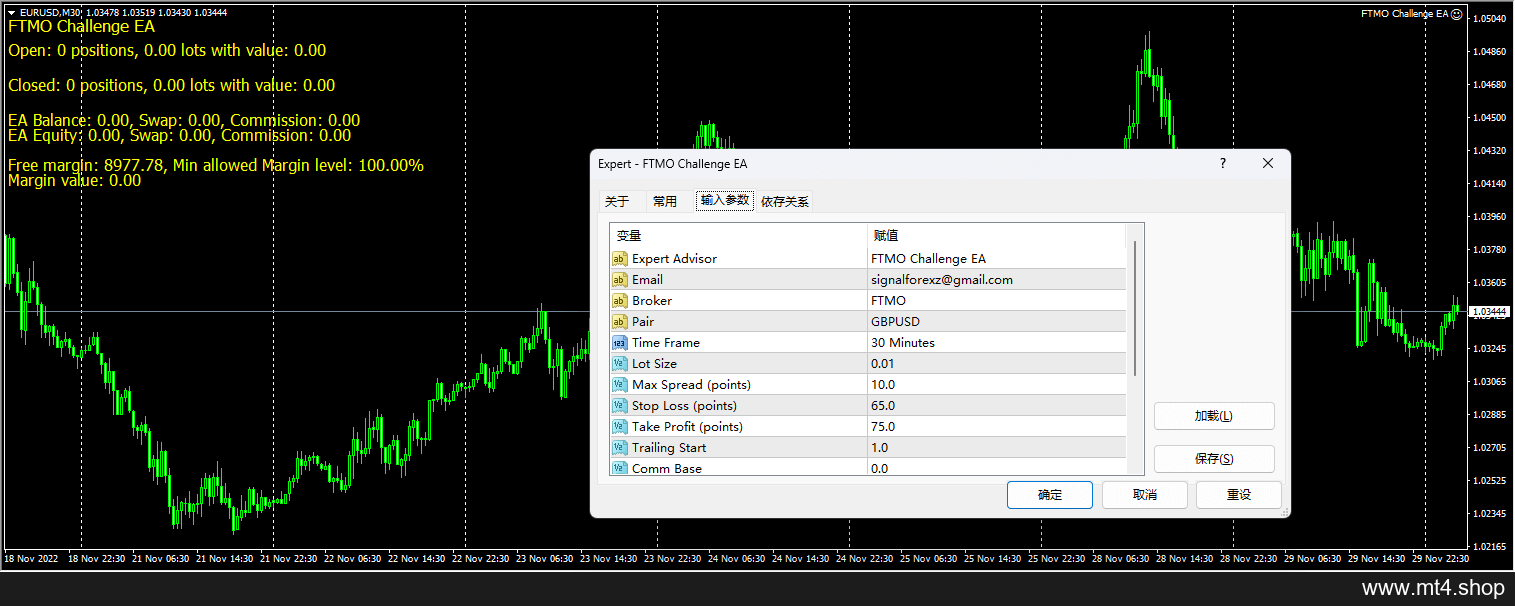
Task: Confirm with the 确定 button
Action: [1050, 495]
